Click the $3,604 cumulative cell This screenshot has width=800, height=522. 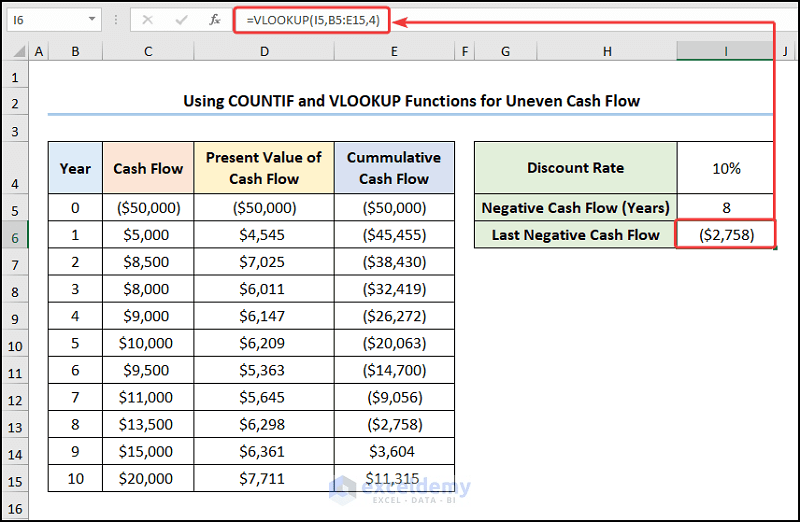click(x=394, y=451)
